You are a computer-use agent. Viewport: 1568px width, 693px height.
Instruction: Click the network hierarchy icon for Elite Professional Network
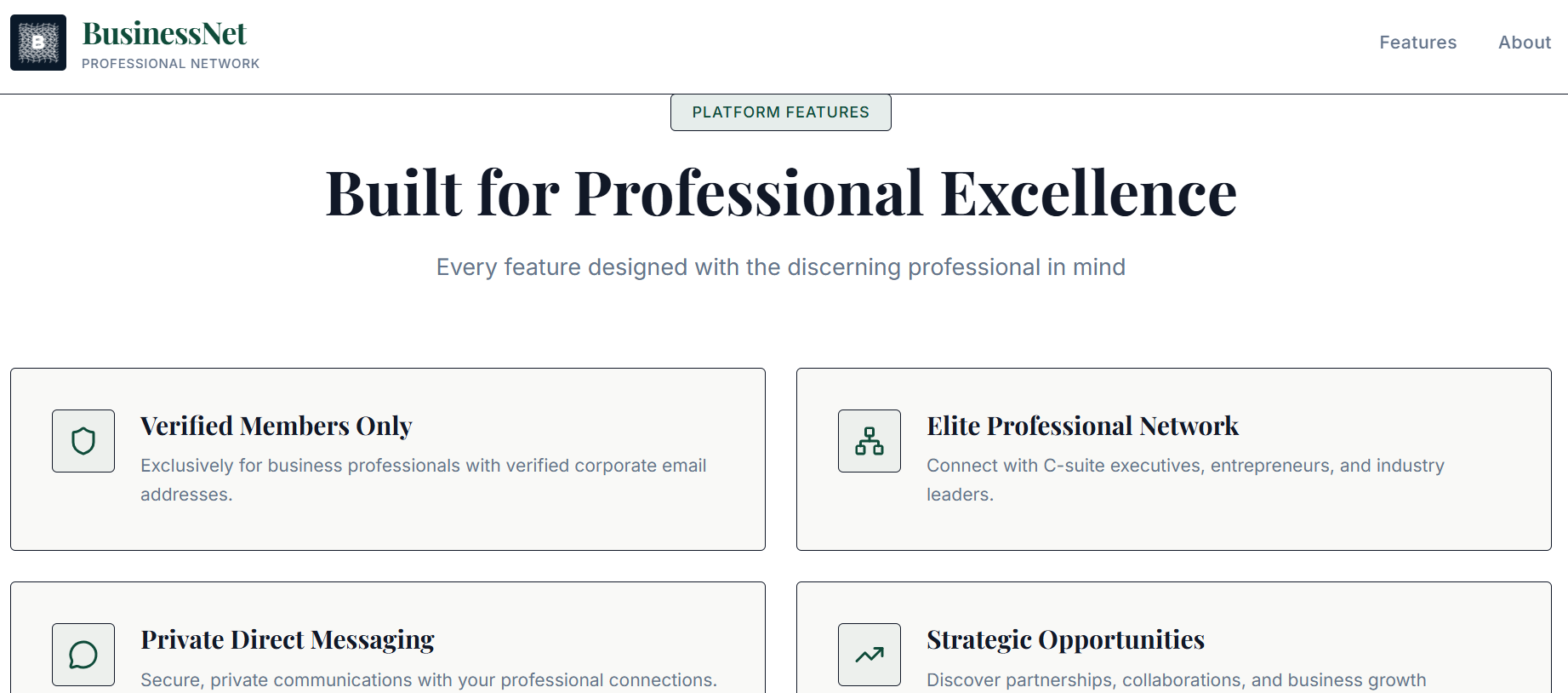869,441
